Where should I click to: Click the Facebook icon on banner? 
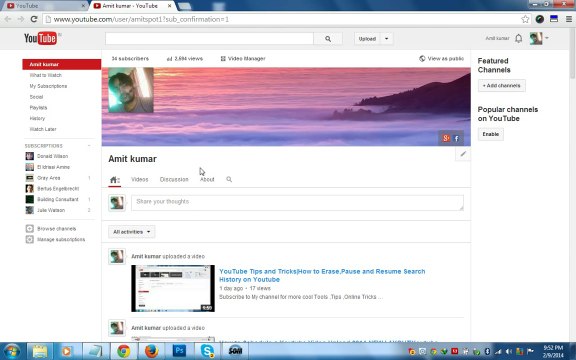pos(456,138)
